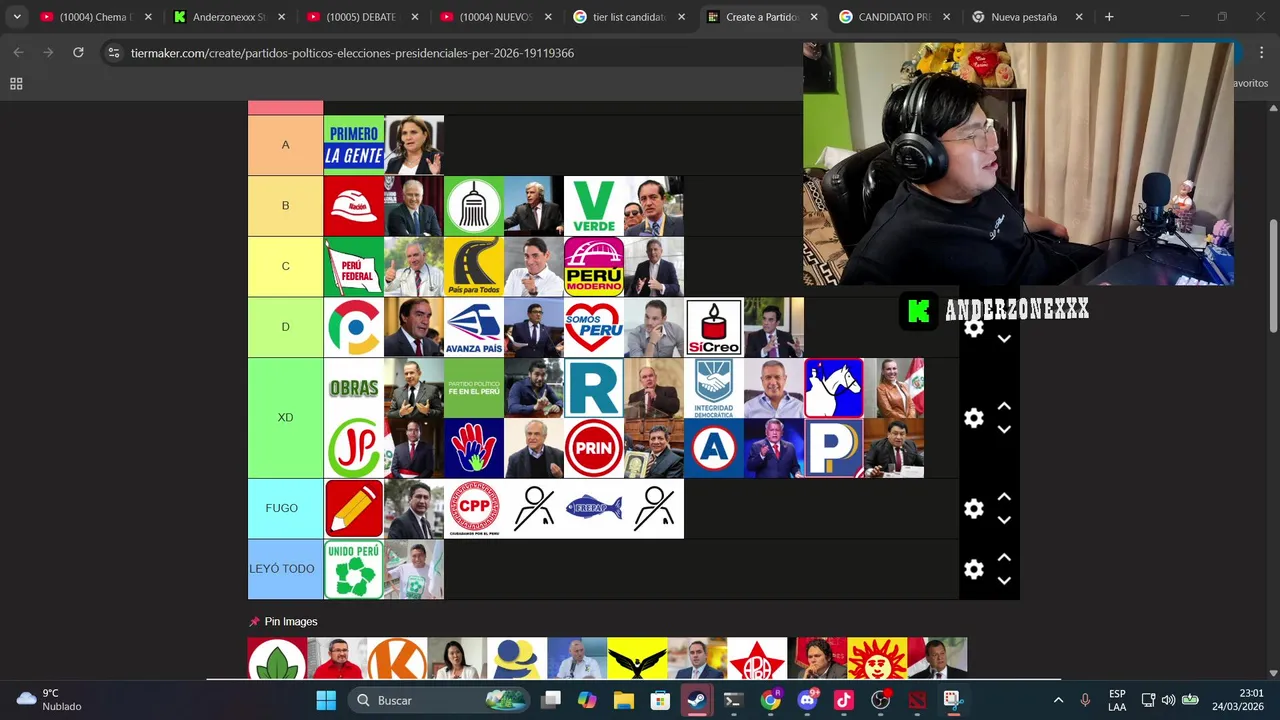Switch to the tier list candidatos Google tab
The width and height of the screenshot is (1280, 720).
[629, 17]
